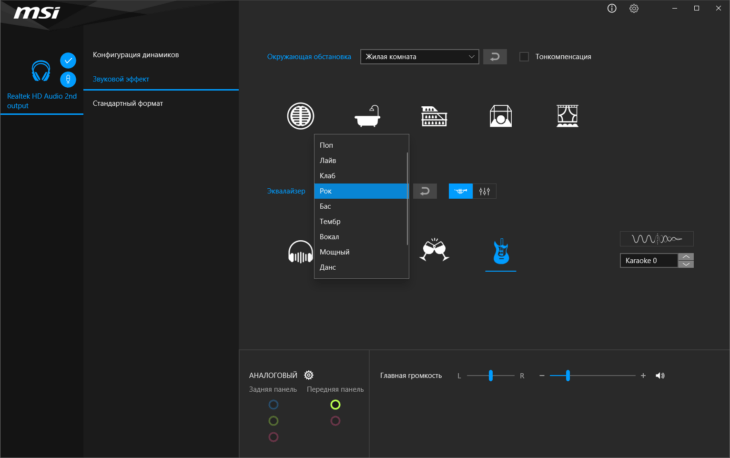Choose Данс from the equalizer list
This screenshot has width=730, height=458.
coord(360,267)
